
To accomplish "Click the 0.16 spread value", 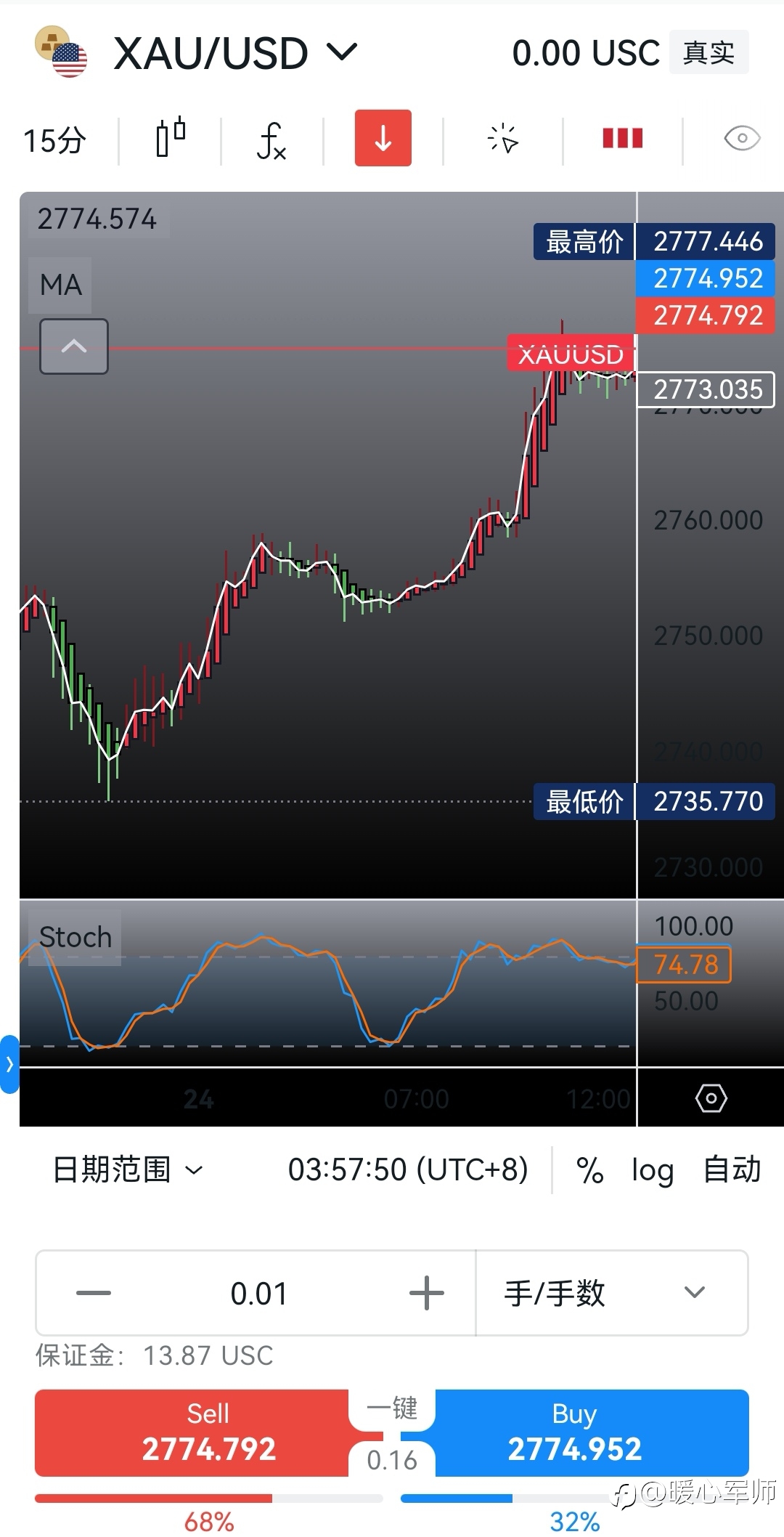I will 392,1459.
